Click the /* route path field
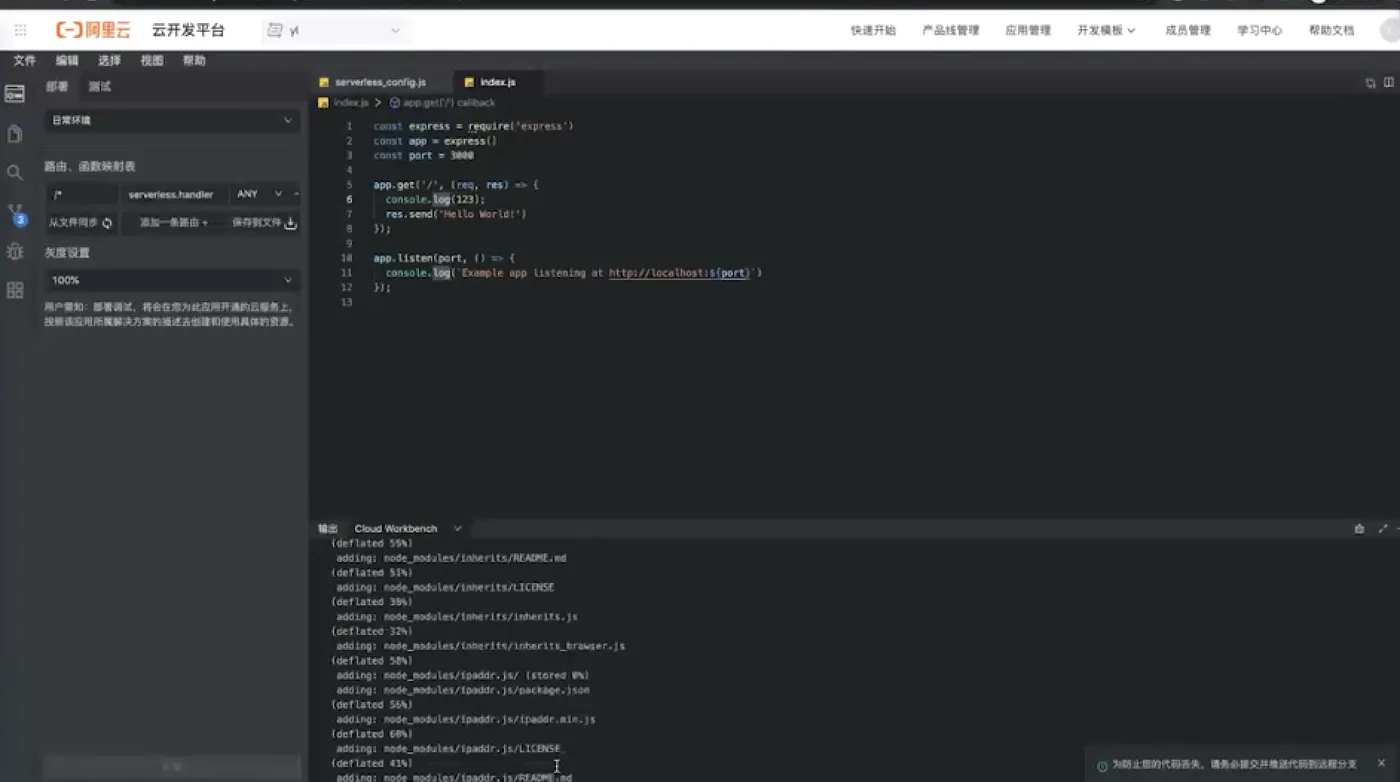 coord(82,194)
